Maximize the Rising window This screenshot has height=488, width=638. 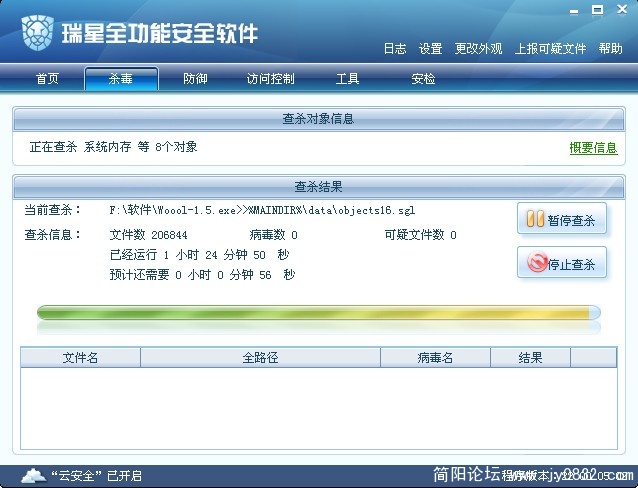(x=597, y=10)
